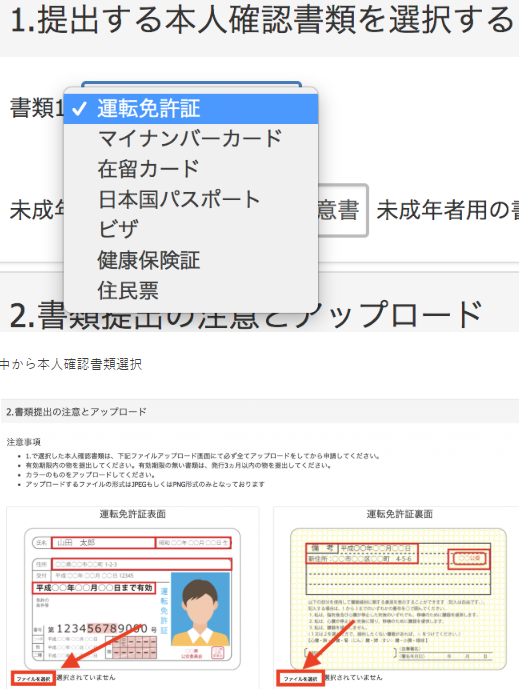Click the 1.提出する本人確認書類を選択する heading
The image size is (519, 696).
261,20
